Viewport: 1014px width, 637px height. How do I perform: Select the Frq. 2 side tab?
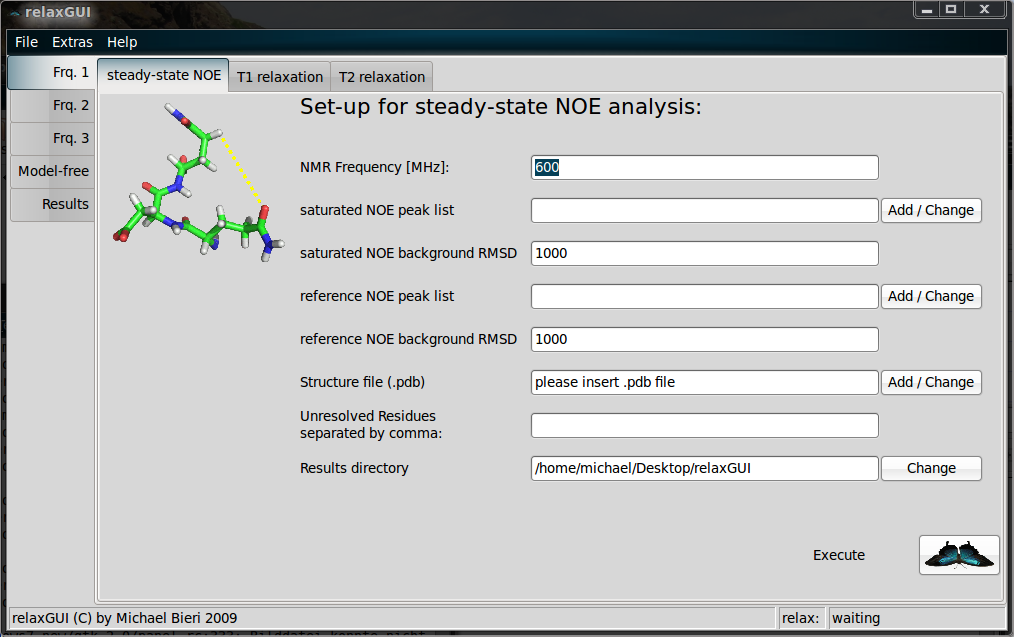coord(52,105)
